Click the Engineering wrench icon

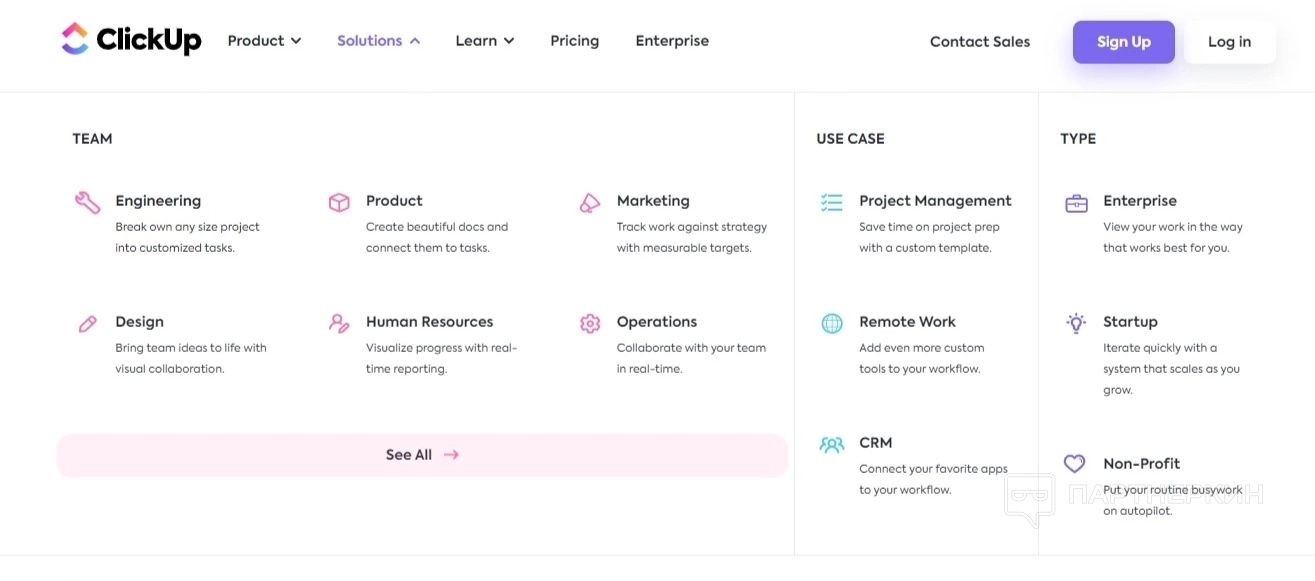tap(87, 203)
